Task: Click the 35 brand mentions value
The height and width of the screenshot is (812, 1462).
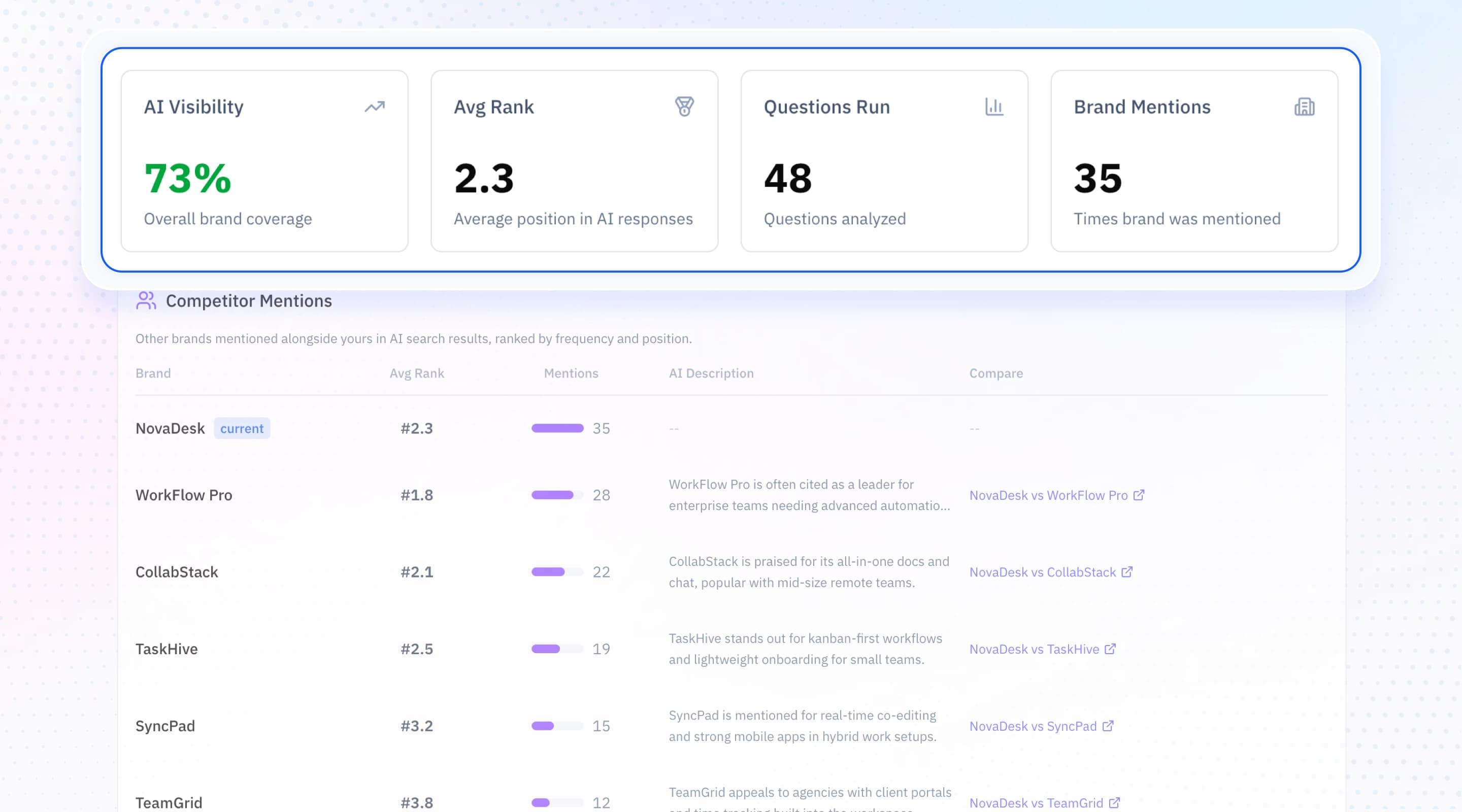Action: tap(1098, 178)
